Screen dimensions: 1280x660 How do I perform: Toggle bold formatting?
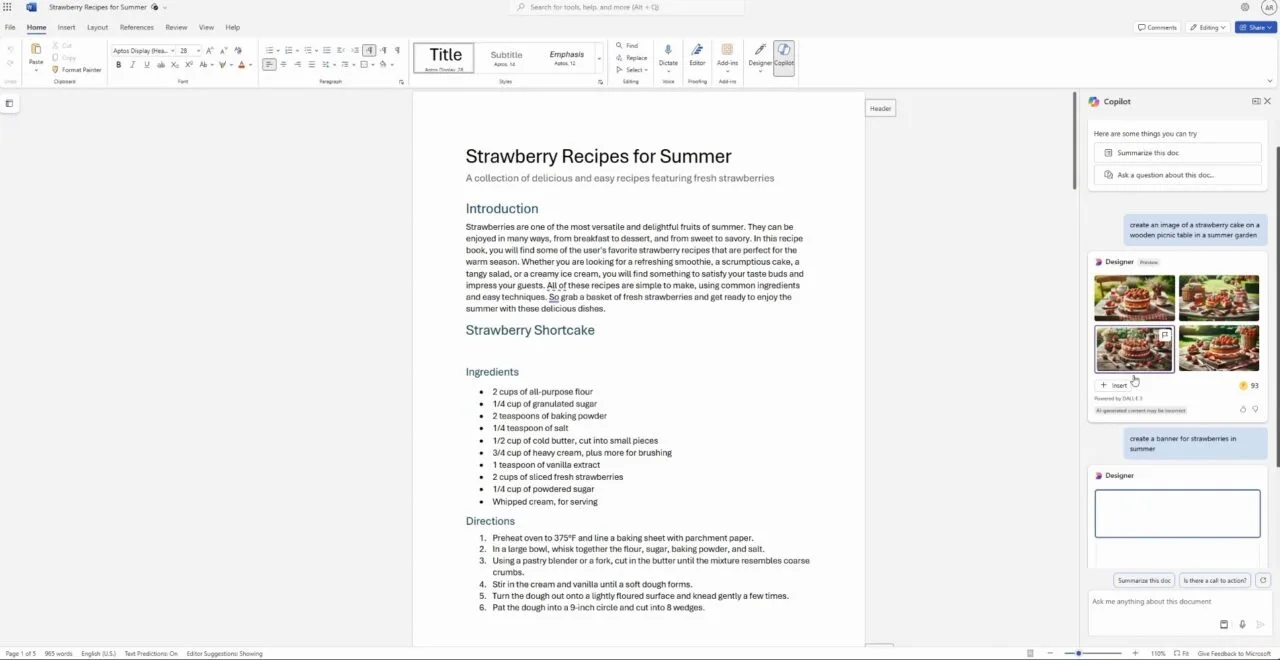tap(118, 65)
